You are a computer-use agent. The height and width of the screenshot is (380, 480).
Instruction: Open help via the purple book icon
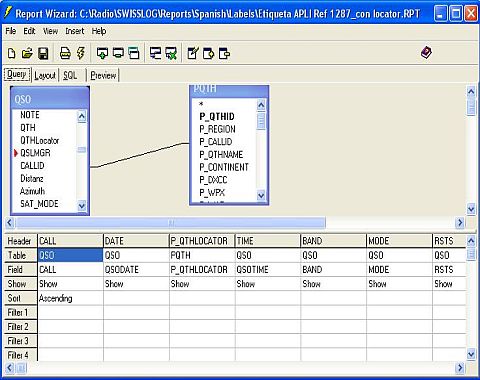(x=426, y=53)
